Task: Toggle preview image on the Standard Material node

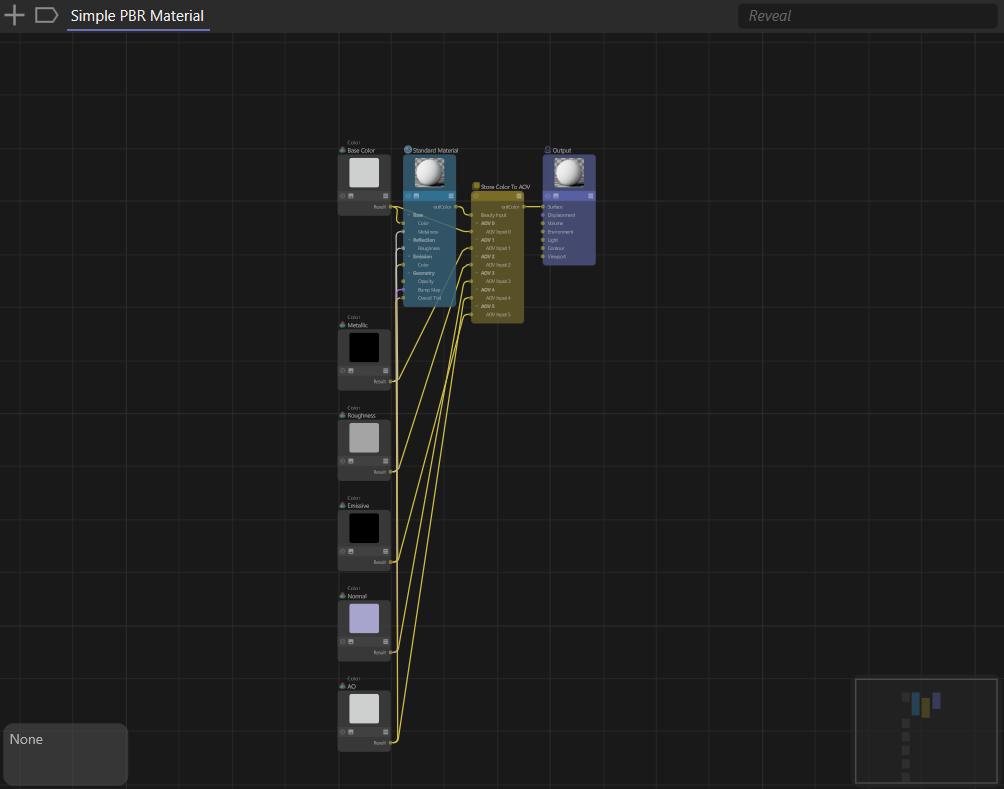Action: point(416,196)
